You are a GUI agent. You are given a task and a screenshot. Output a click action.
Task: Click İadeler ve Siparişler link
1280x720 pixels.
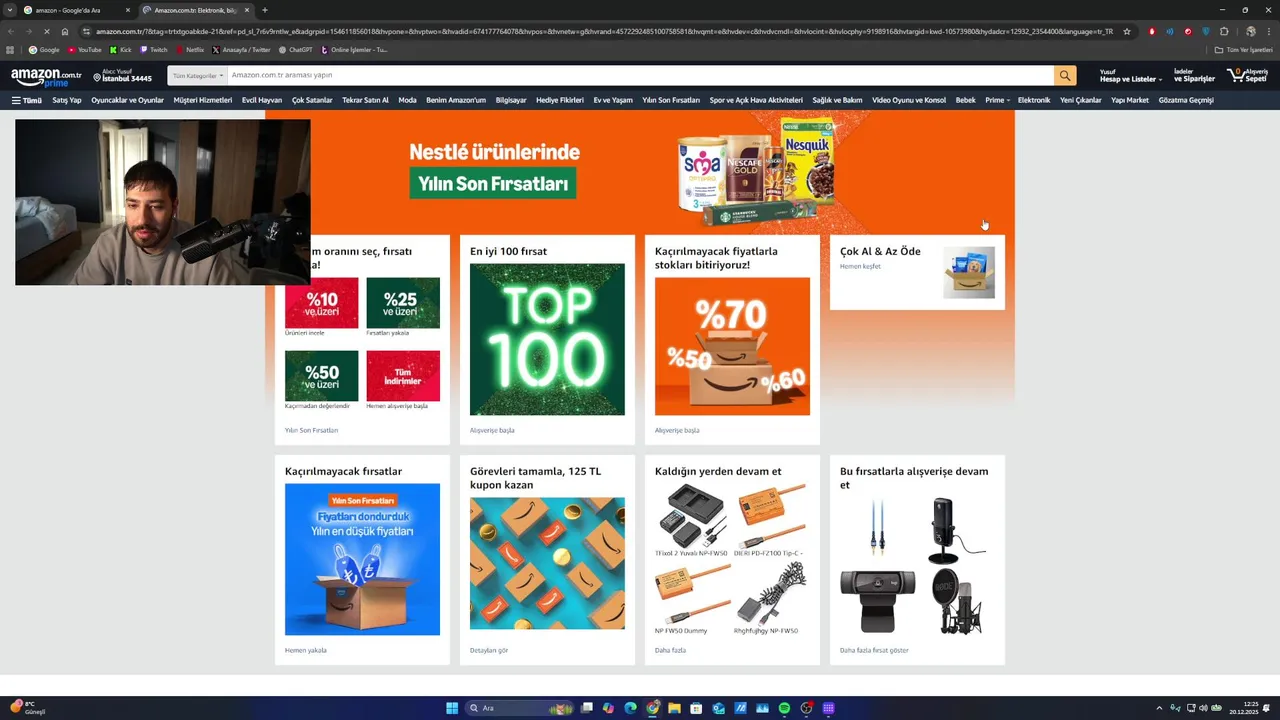[x=1194, y=76]
